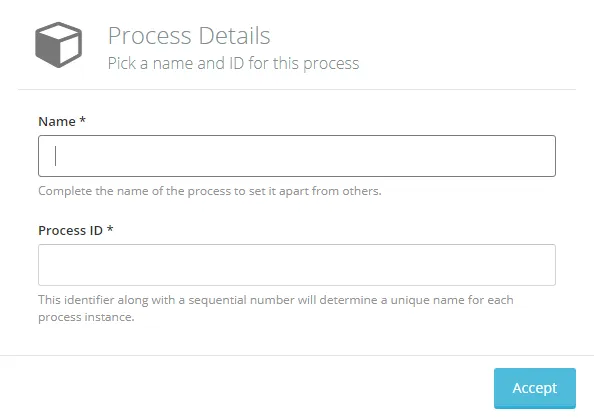Viewport: 594px width, 418px height.
Task: Confirm with the Accept button
Action: coord(535,388)
